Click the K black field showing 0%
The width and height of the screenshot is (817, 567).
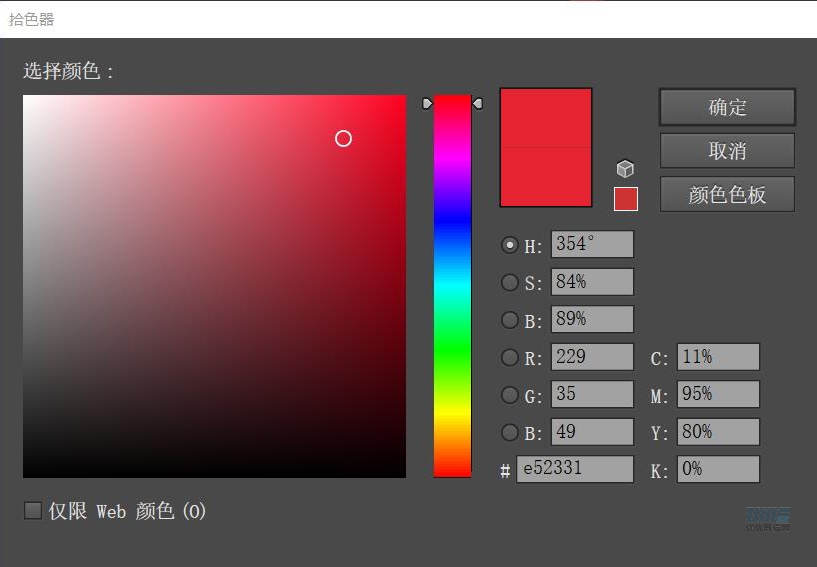717,469
